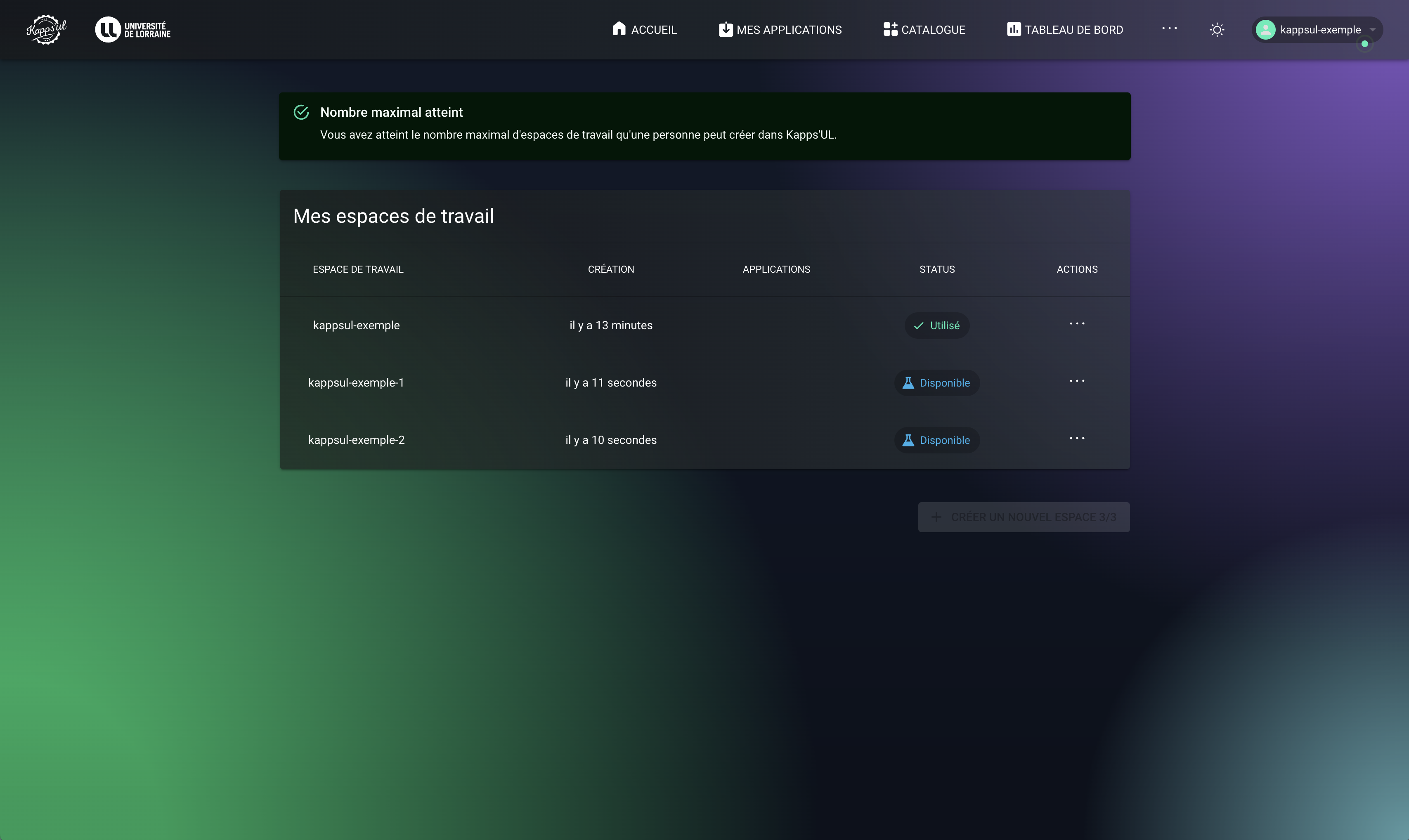The height and width of the screenshot is (840, 1409).
Task: Open actions menu for the kappsul-exemple workspace
Action: click(1077, 324)
